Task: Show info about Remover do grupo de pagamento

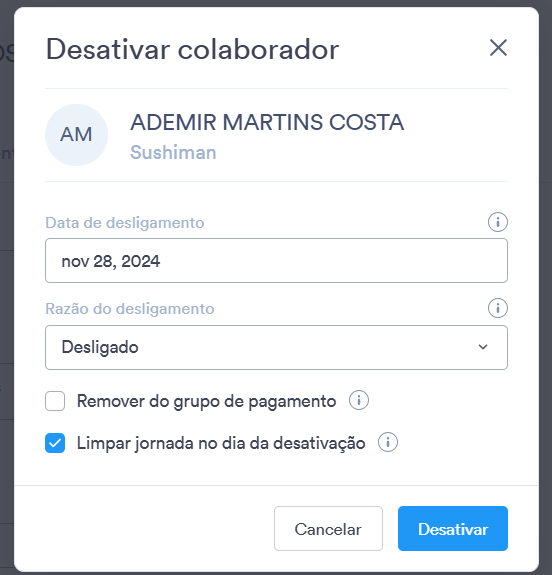Action: 359,400
